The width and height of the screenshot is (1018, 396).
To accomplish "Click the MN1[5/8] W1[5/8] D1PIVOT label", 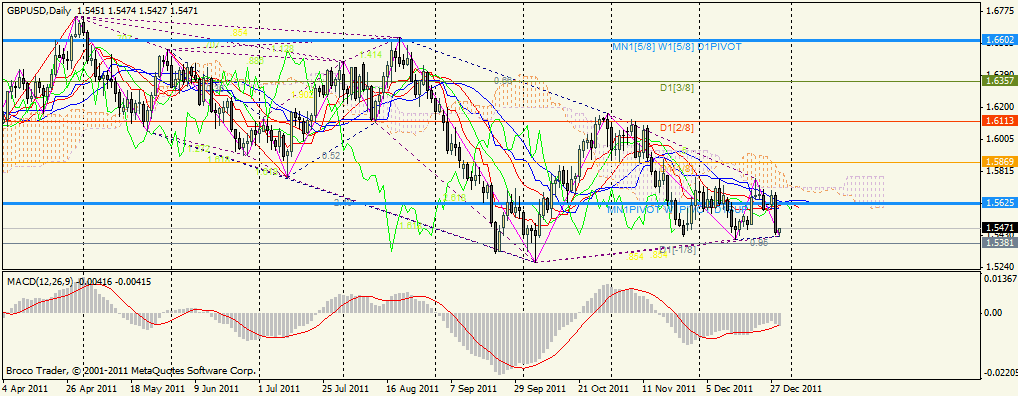I will click(677, 47).
